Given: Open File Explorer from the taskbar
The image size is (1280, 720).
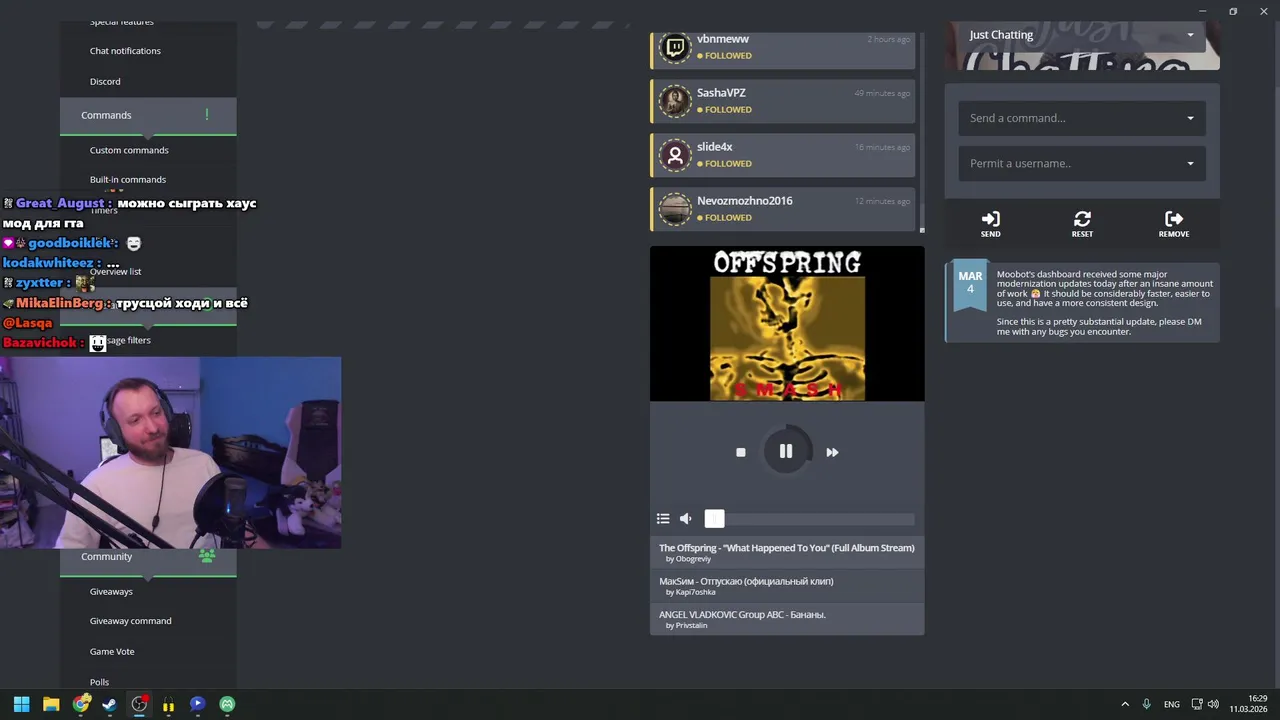Looking at the screenshot, I should coord(51,704).
